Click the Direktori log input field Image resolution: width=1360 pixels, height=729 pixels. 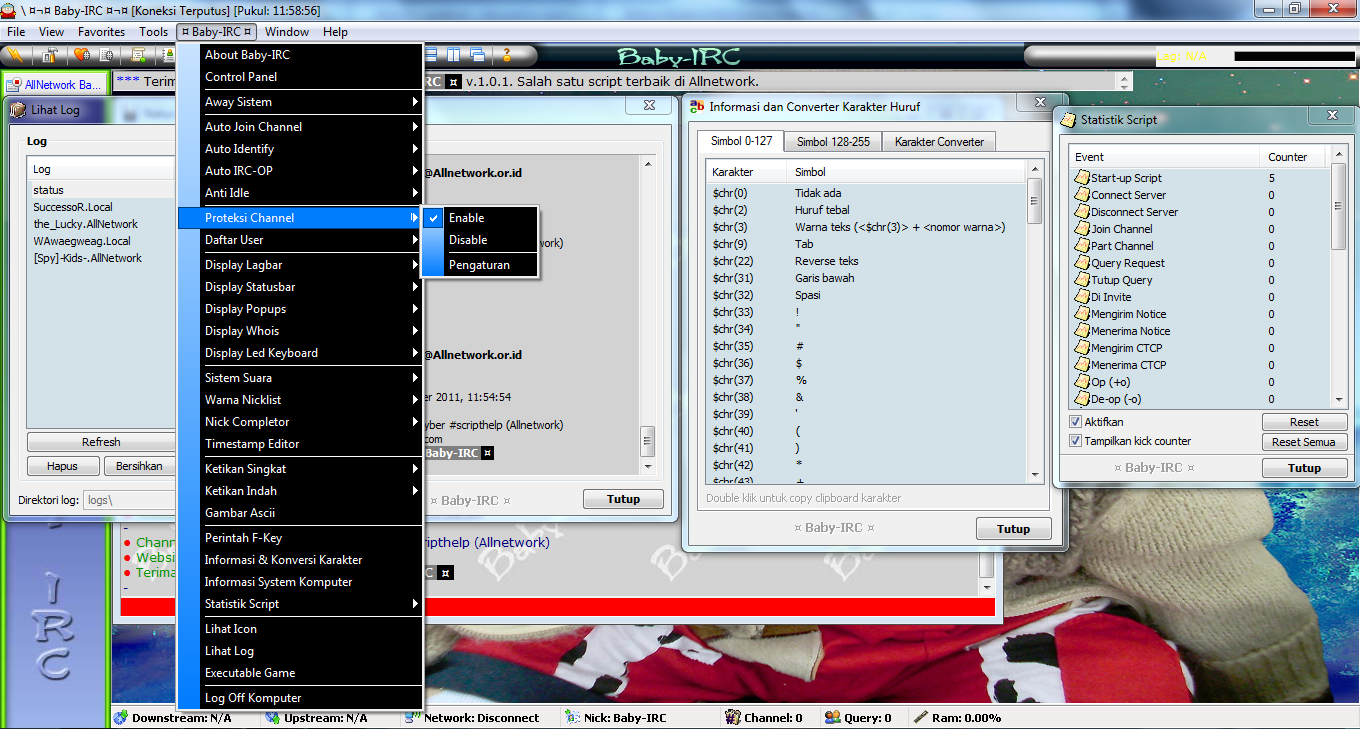pyautogui.click(x=130, y=499)
